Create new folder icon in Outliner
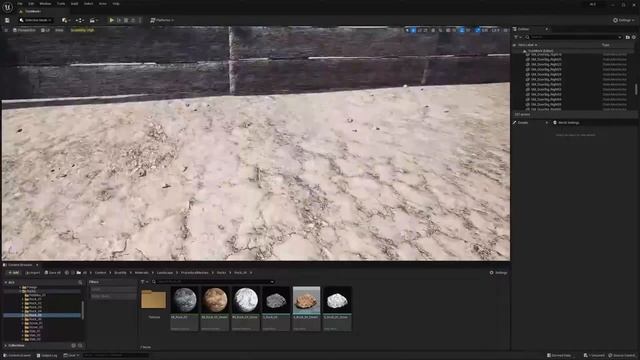The image size is (640, 360). point(628,37)
